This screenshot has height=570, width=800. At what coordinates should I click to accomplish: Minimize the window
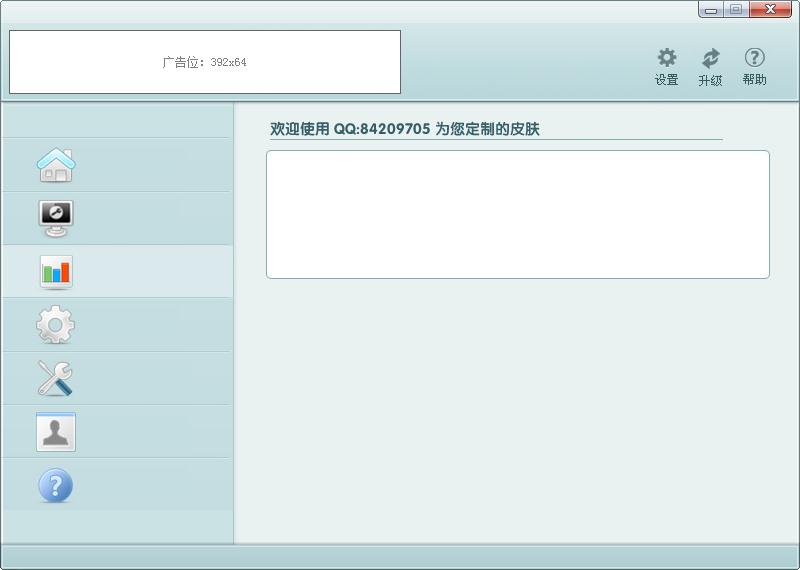tap(711, 10)
